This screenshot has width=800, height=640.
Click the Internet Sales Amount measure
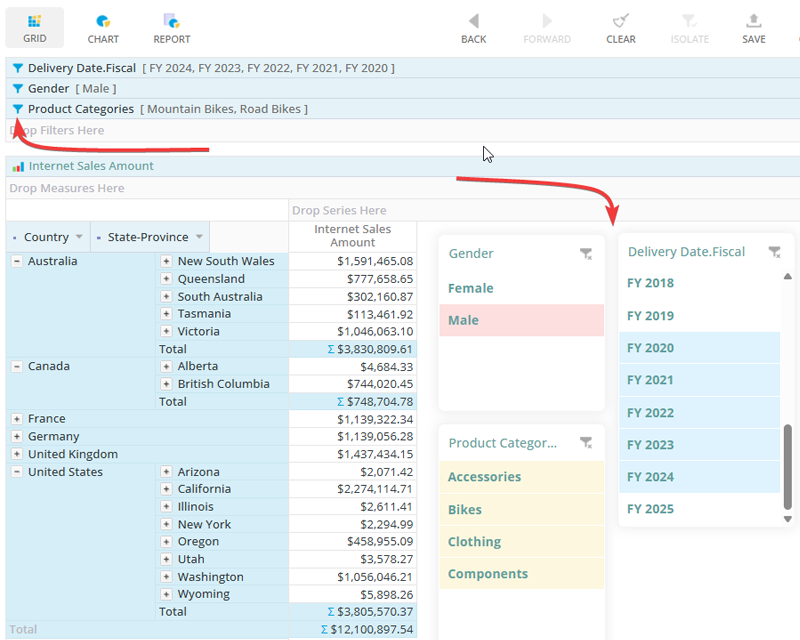tap(91, 166)
